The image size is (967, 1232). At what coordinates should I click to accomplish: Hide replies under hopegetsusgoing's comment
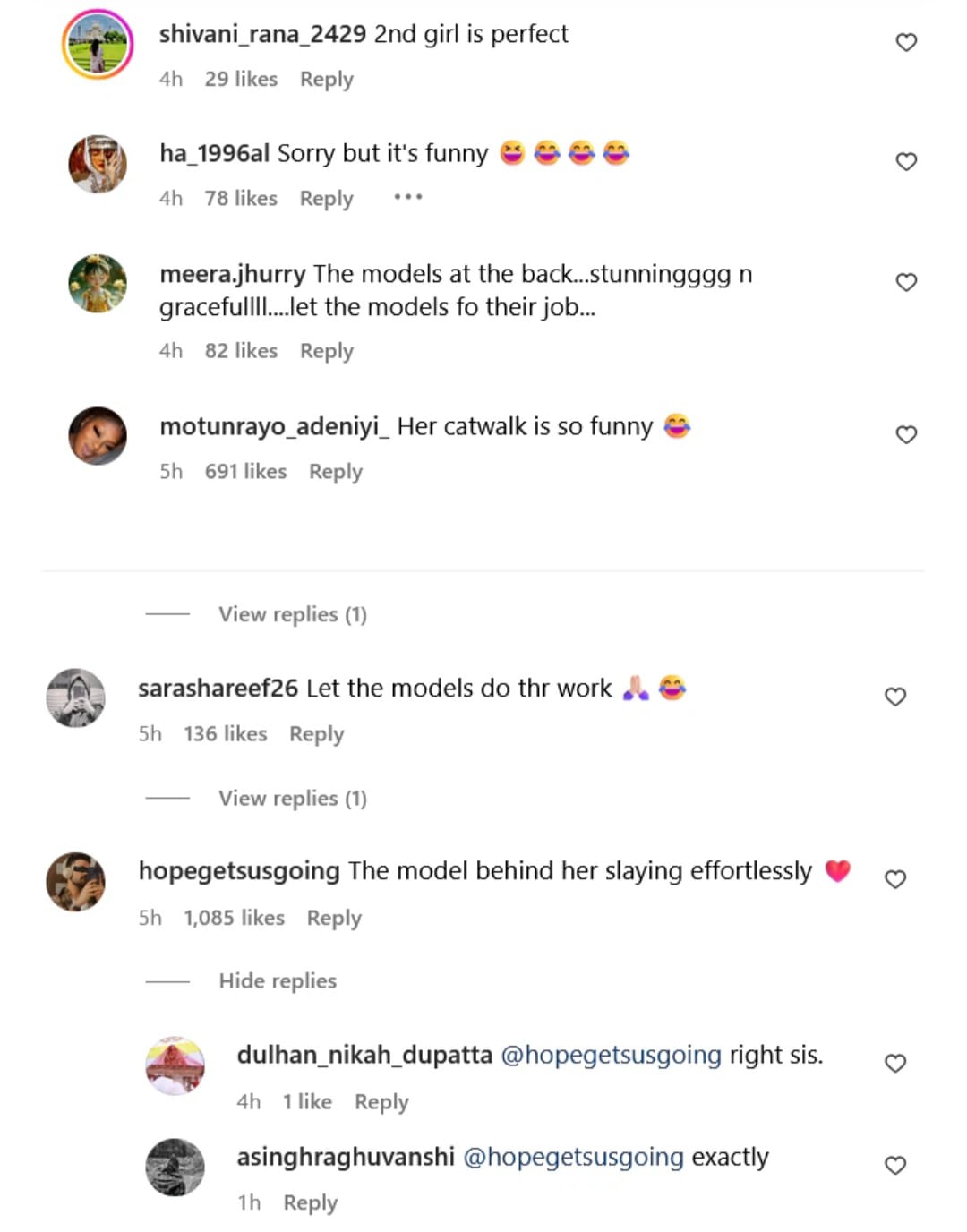(x=278, y=981)
